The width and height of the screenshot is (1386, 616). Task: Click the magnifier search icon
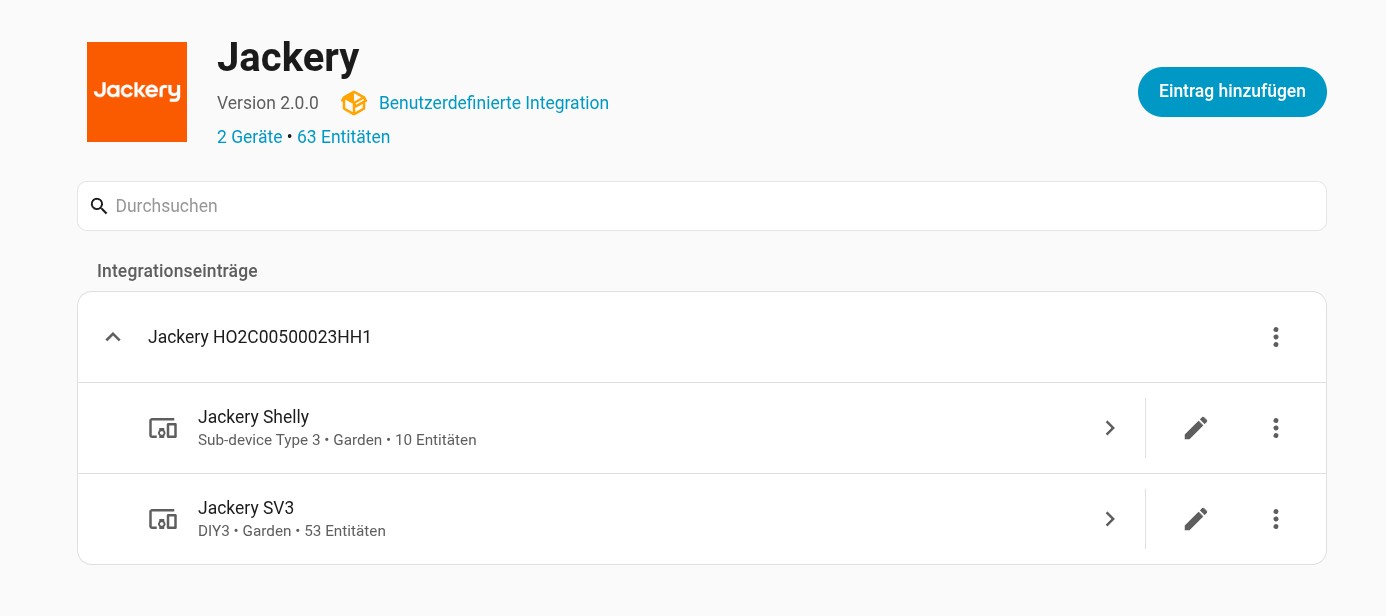[99, 206]
